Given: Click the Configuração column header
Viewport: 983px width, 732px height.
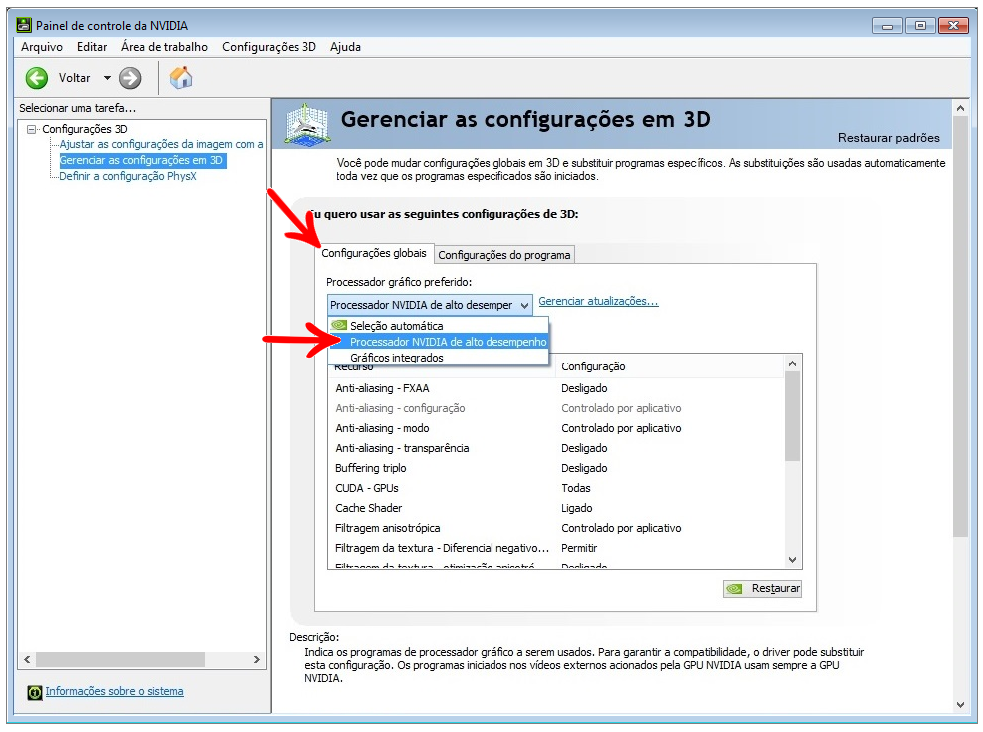Looking at the screenshot, I should (670, 367).
